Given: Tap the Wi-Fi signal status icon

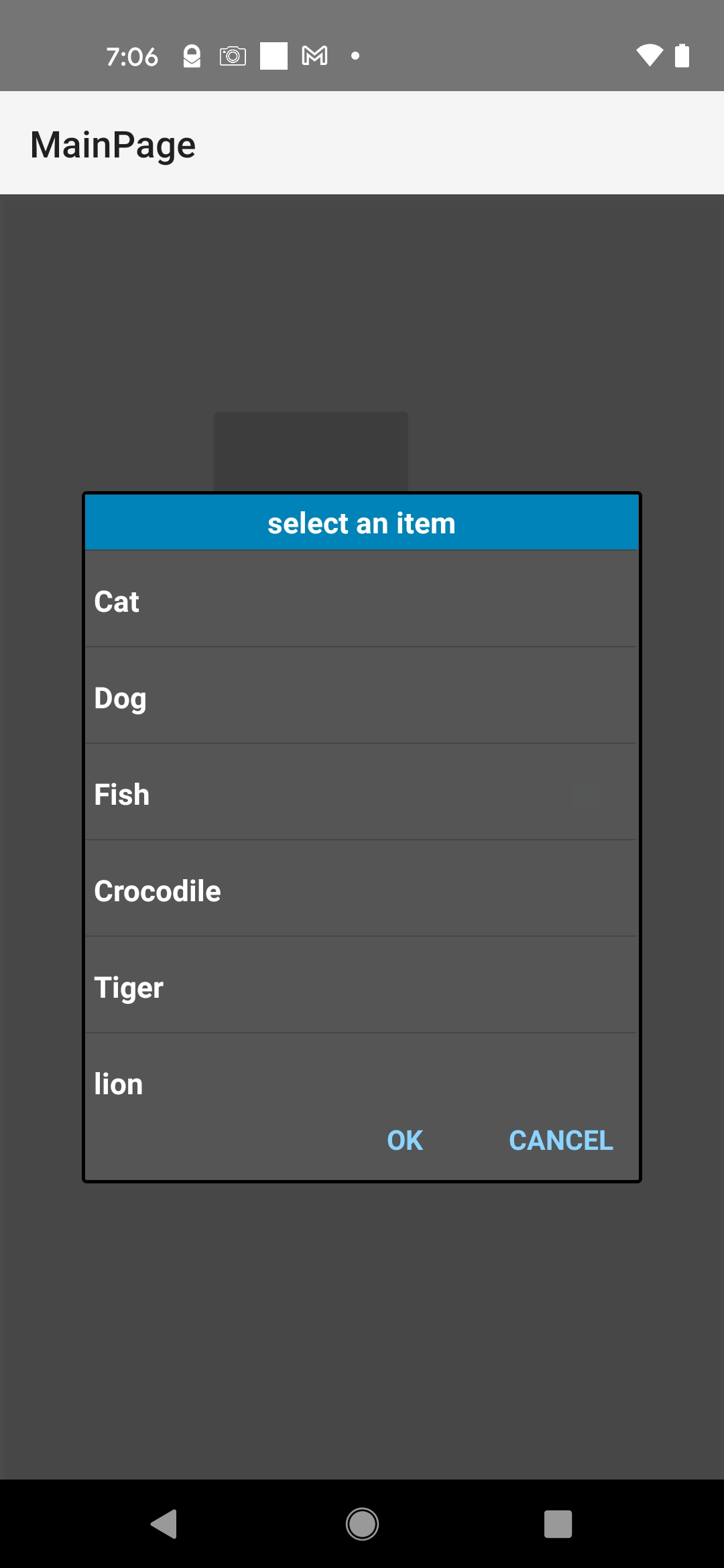Looking at the screenshot, I should [x=649, y=56].
